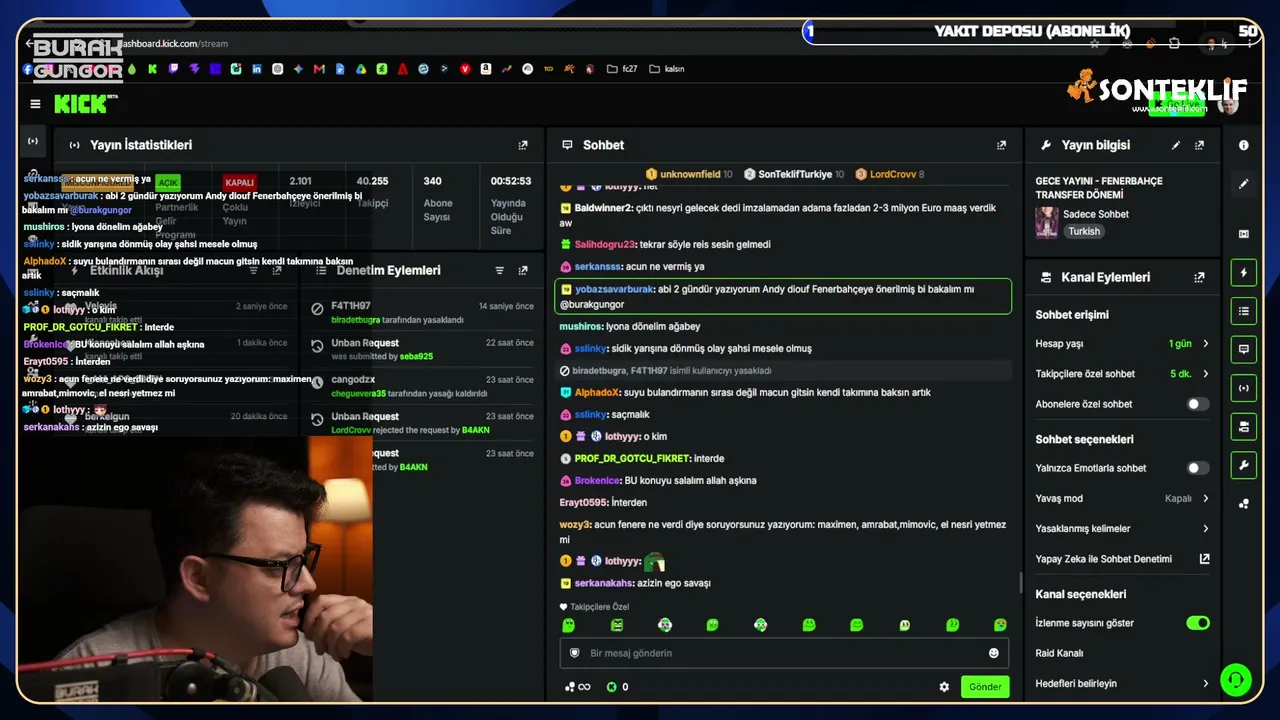Image resolution: width=1280 pixels, height=720 pixels.
Task: Click the chat panel scrollbar
Action: pos(1020,582)
